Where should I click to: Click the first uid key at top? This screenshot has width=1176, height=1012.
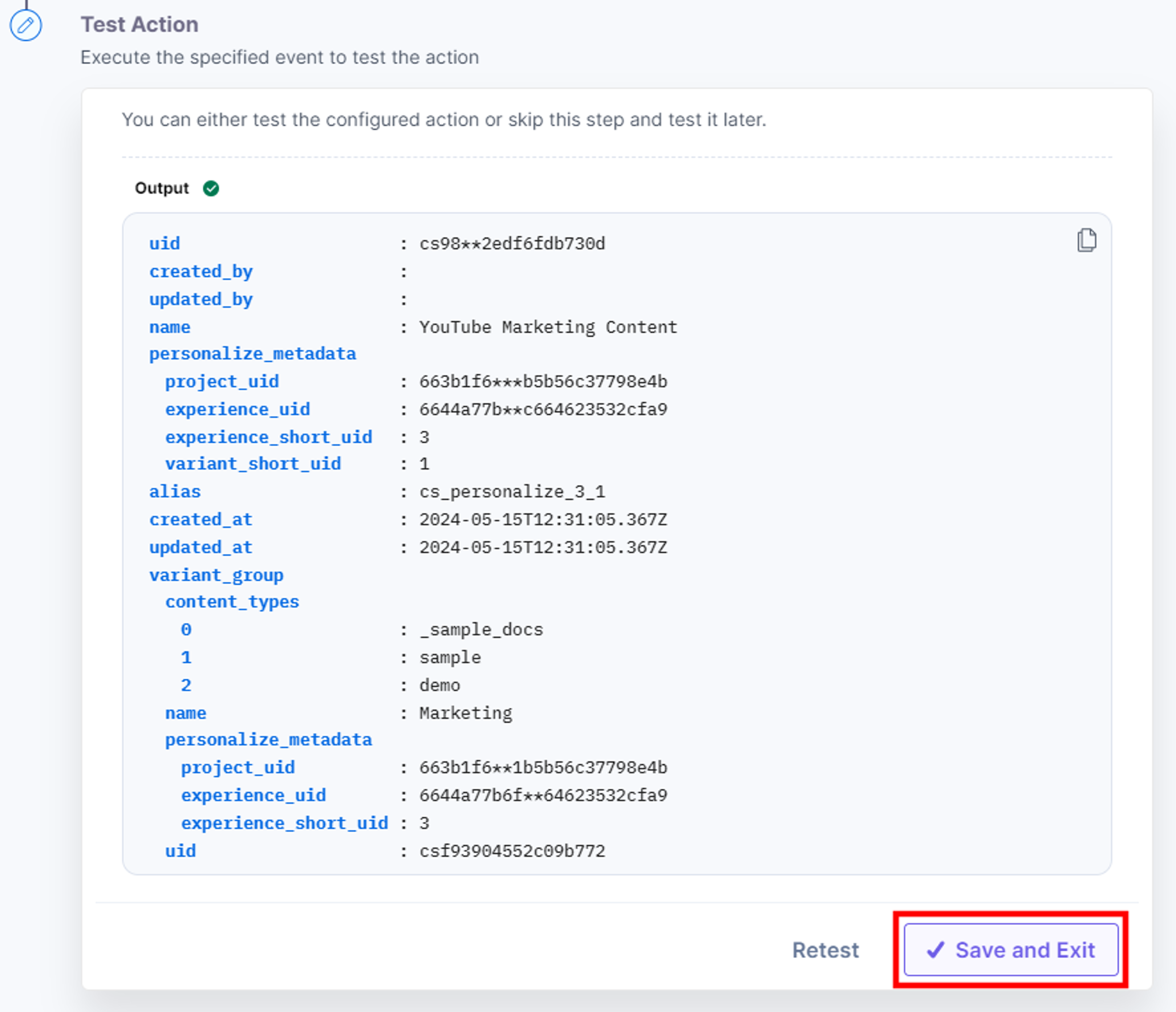(164, 244)
